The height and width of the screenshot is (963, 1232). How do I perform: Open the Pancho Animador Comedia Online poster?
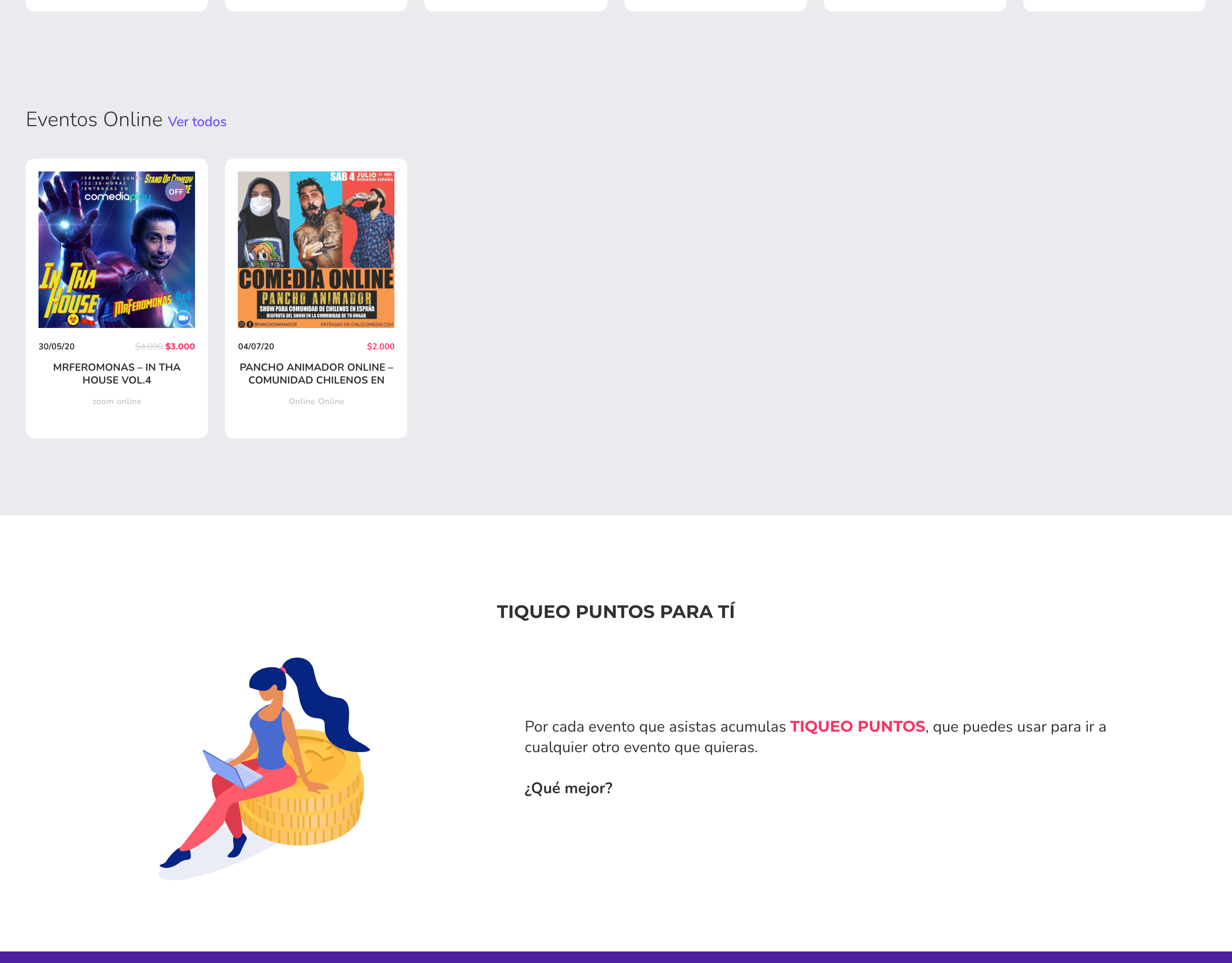click(316, 250)
